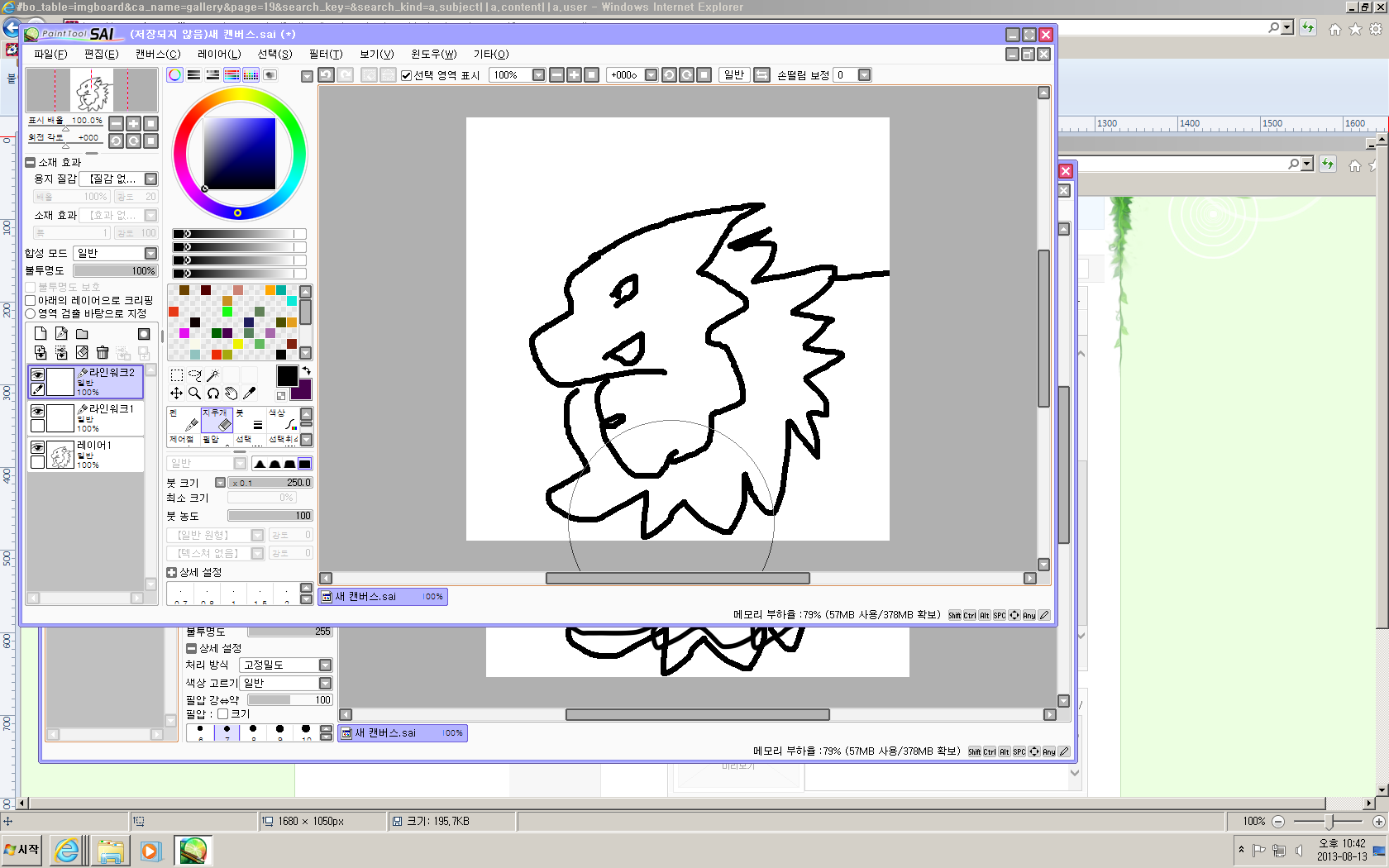The image size is (1389, 868).
Task: Expand the 상세 설정 section
Action: click(x=171, y=572)
